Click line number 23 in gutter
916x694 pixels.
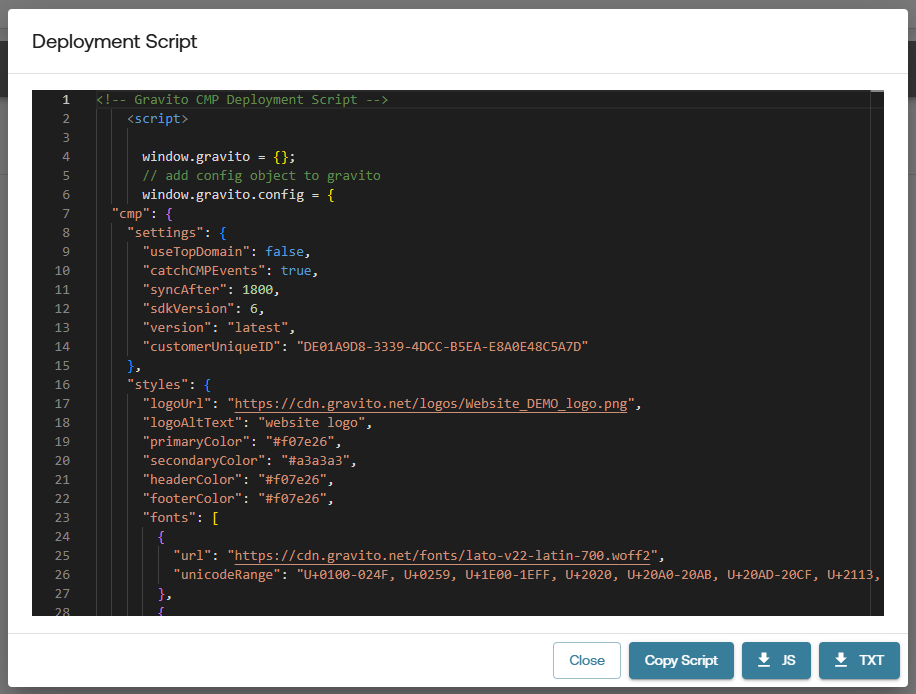tap(62, 518)
